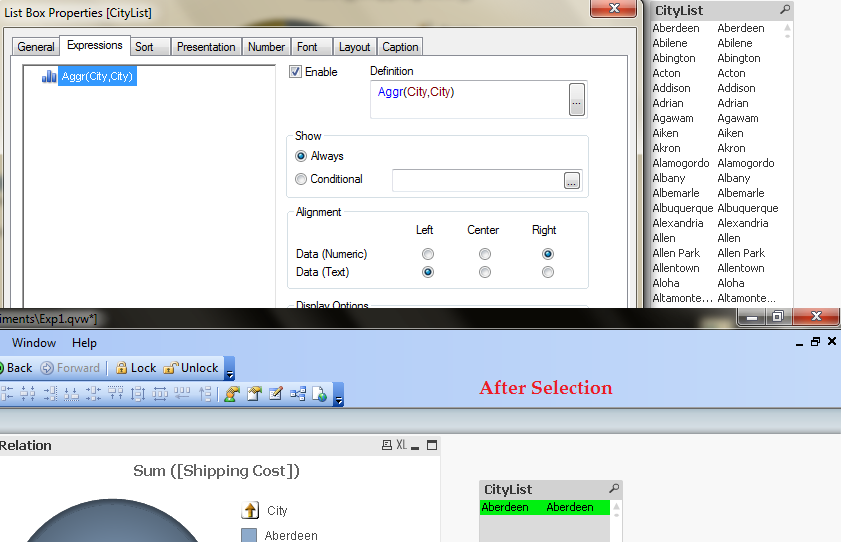Click the scroll-up arrow of top-right CityList
841x542 pixels.
click(787, 27)
